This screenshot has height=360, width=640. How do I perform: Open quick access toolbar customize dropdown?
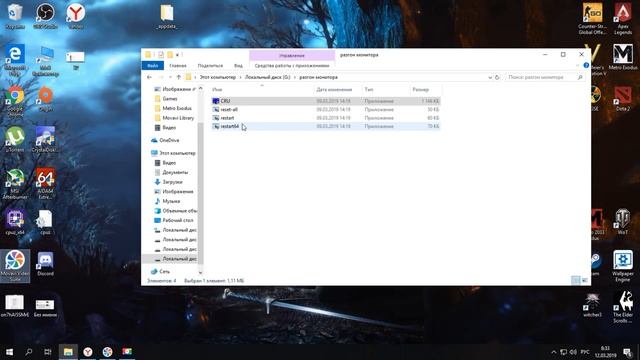(x=177, y=55)
